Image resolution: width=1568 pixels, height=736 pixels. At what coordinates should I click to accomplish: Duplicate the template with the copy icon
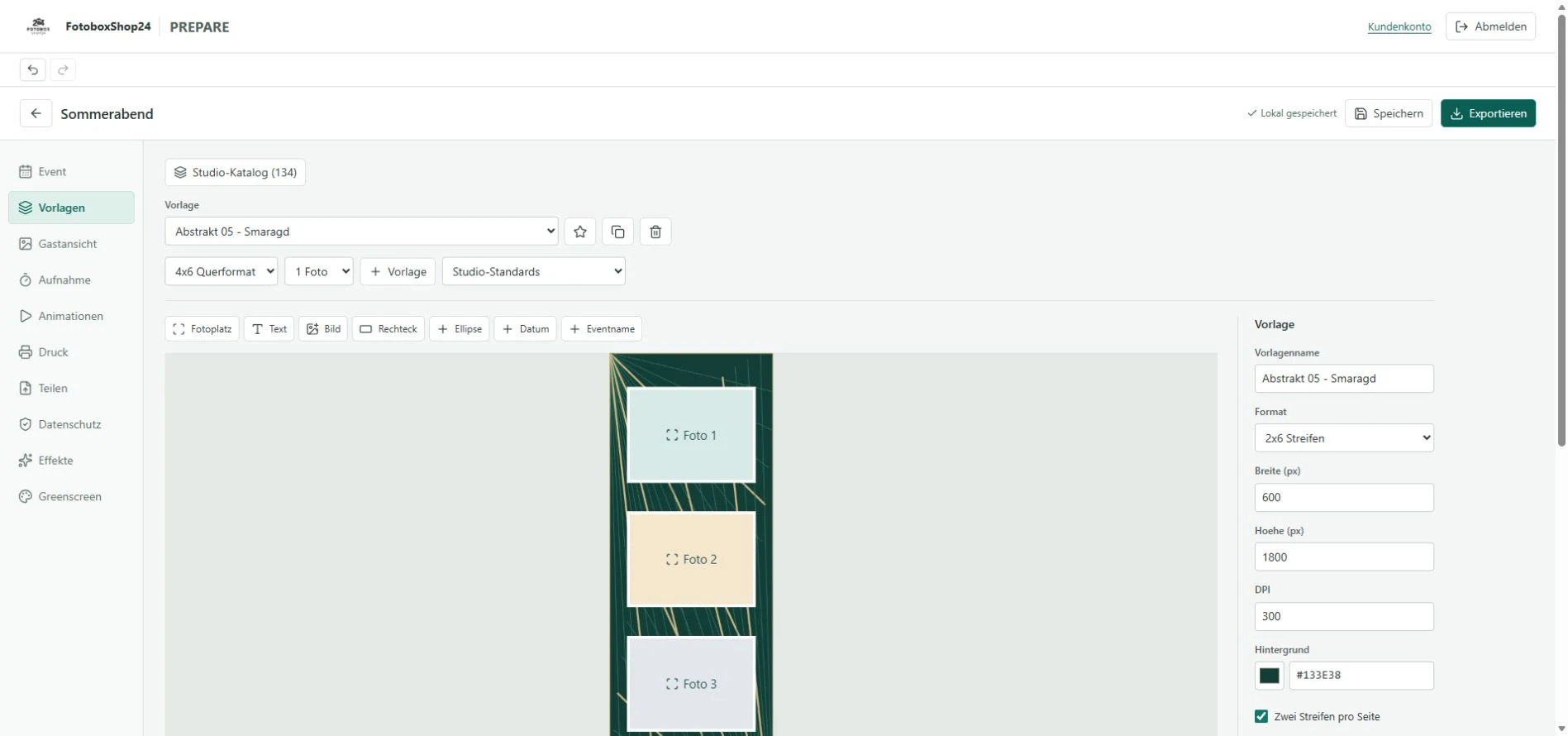coord(618,232)
